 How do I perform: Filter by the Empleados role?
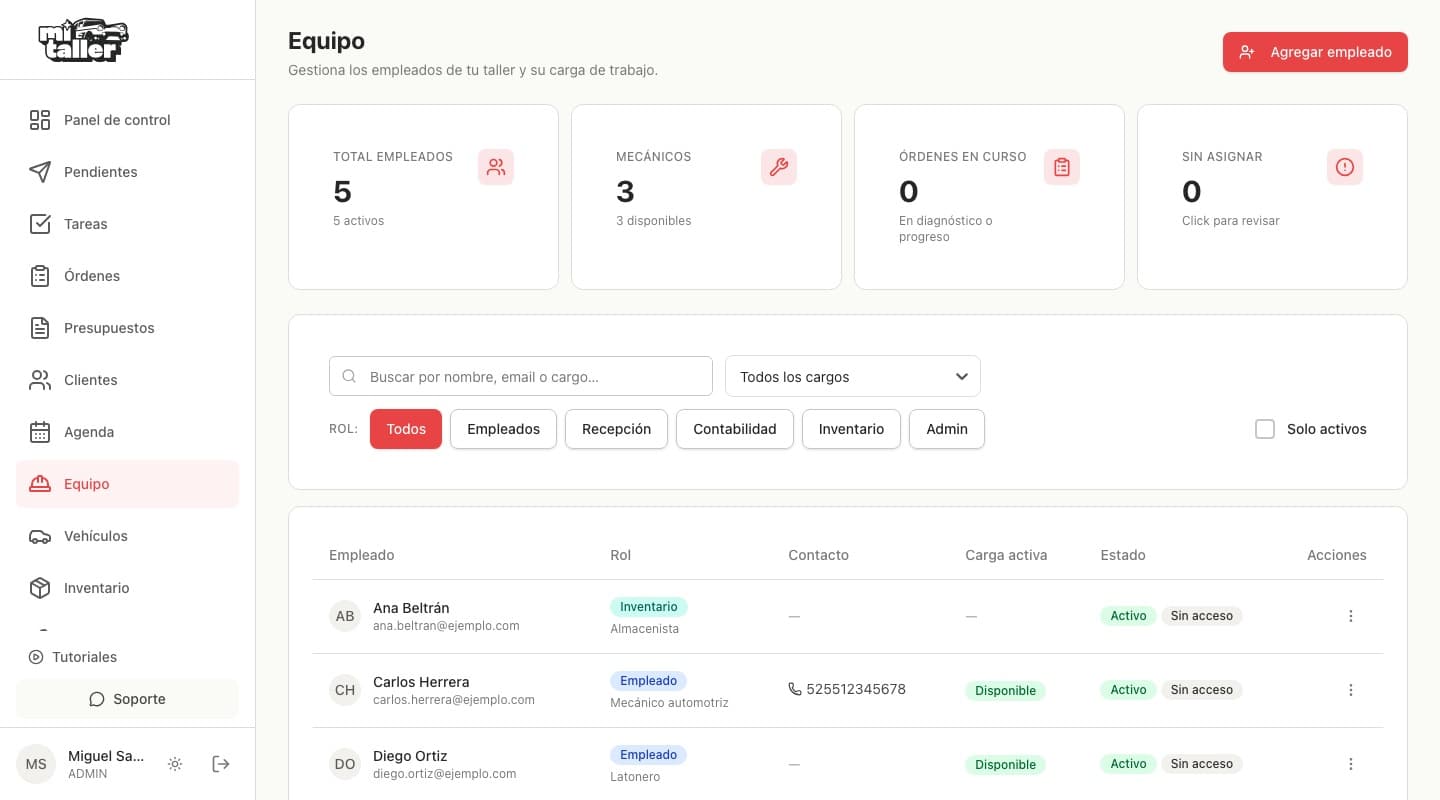click(503, 429)
